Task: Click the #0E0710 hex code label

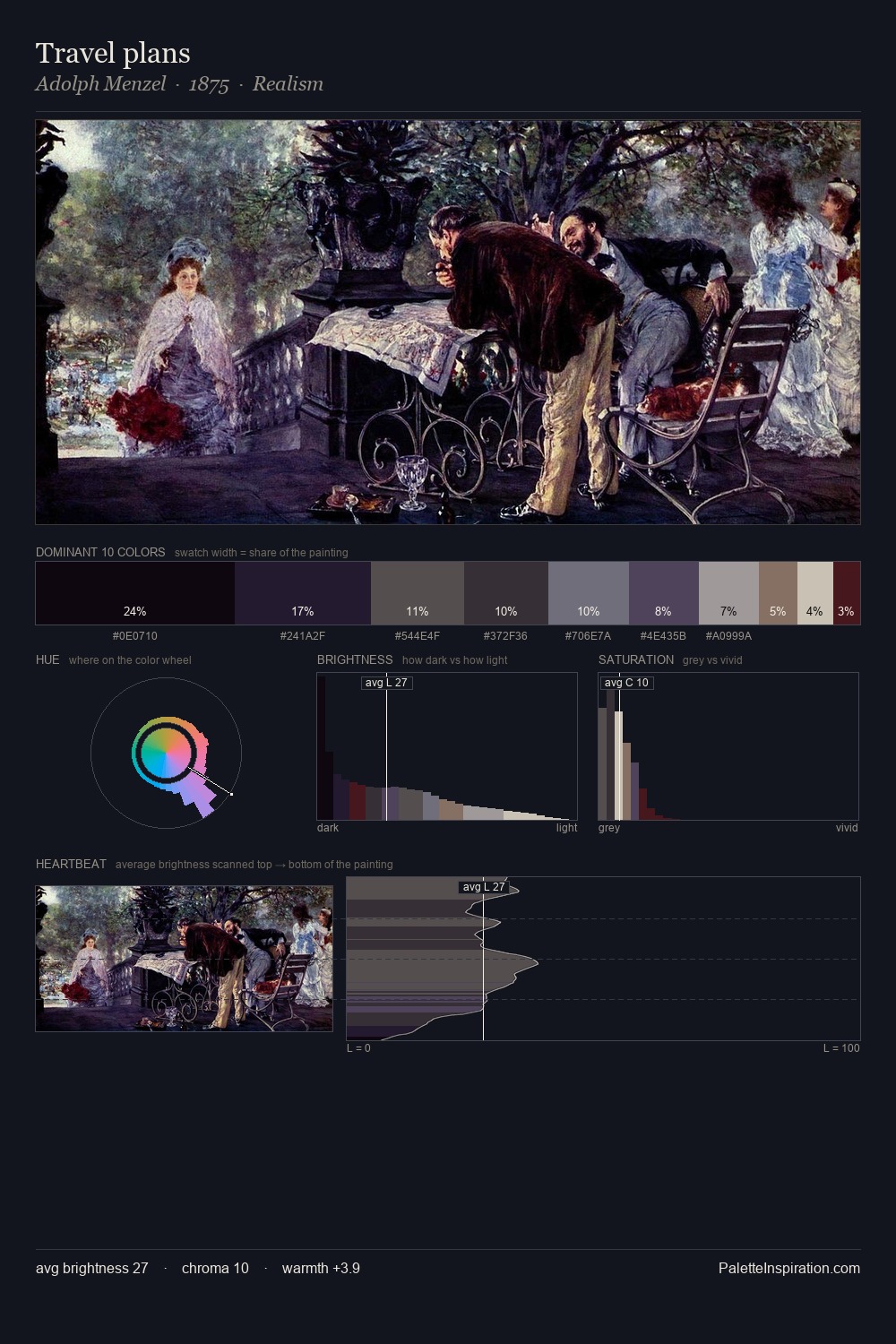Action: tap(135, 636)
